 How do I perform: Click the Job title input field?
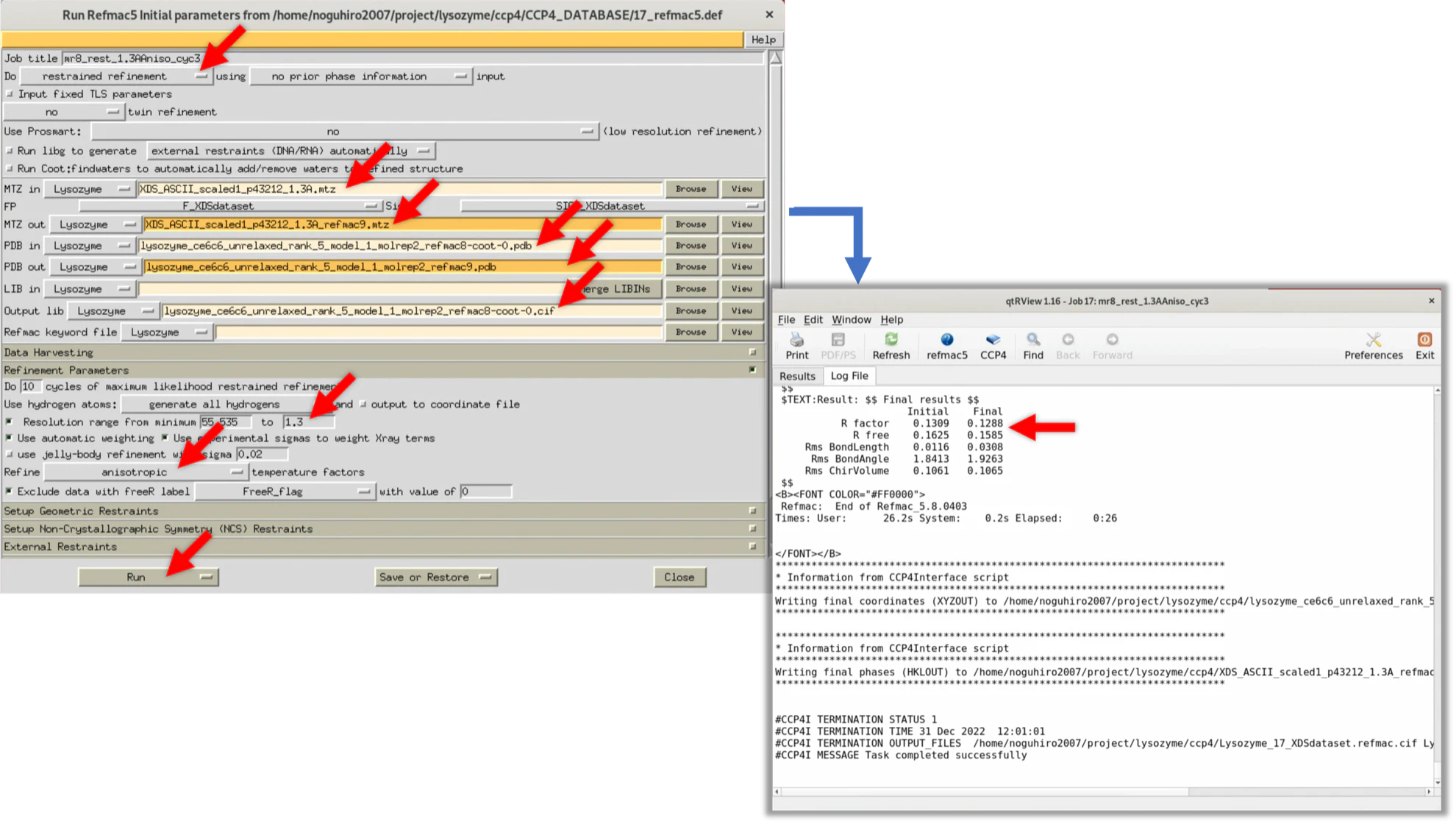[412, 58]
